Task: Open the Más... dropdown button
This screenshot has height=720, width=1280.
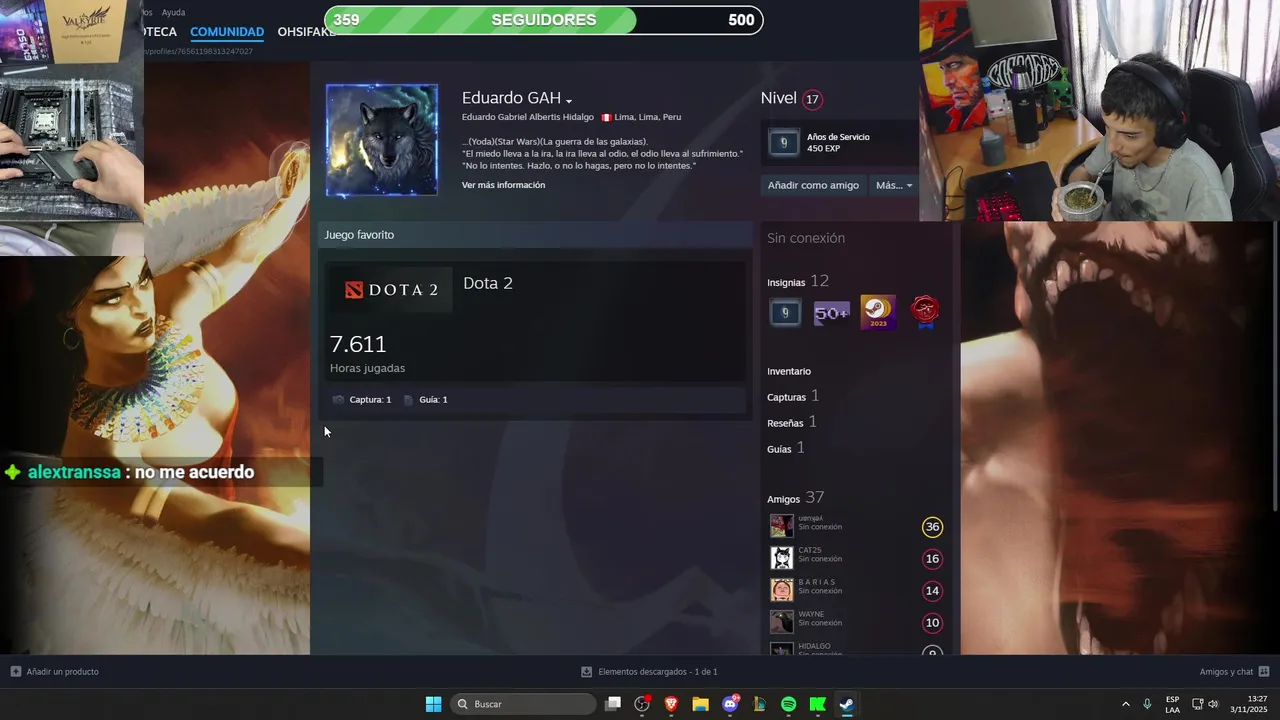Action: 893,185
